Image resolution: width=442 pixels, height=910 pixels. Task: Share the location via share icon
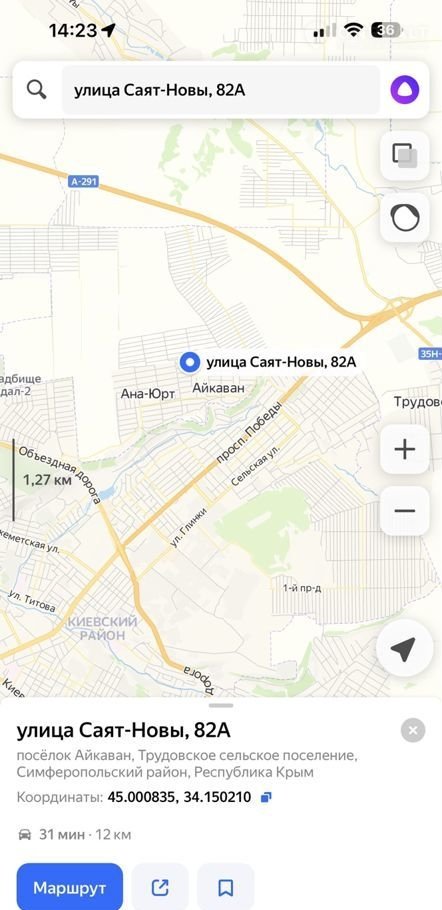(x=160, y=887)
